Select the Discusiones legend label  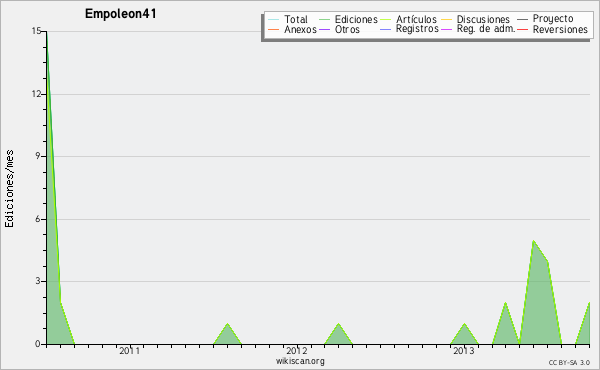[x=483, y=19]
